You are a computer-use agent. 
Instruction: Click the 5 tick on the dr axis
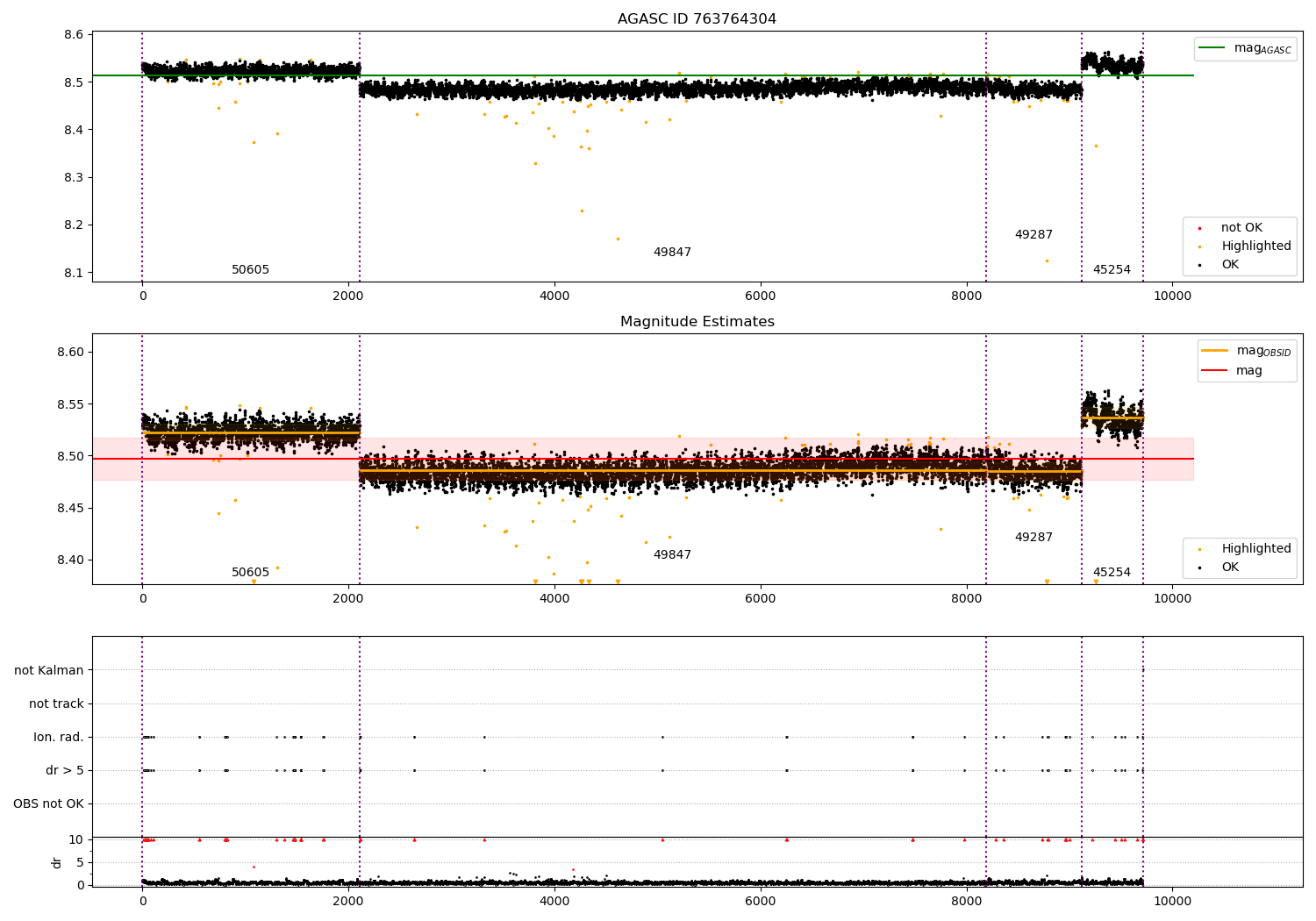coord(81,863)
